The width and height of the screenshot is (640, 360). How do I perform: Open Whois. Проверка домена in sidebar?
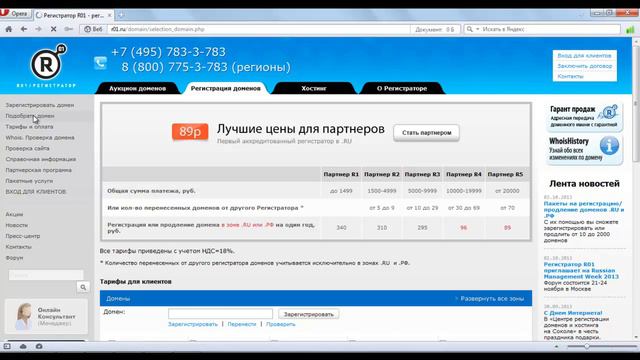tap(40, 138)
